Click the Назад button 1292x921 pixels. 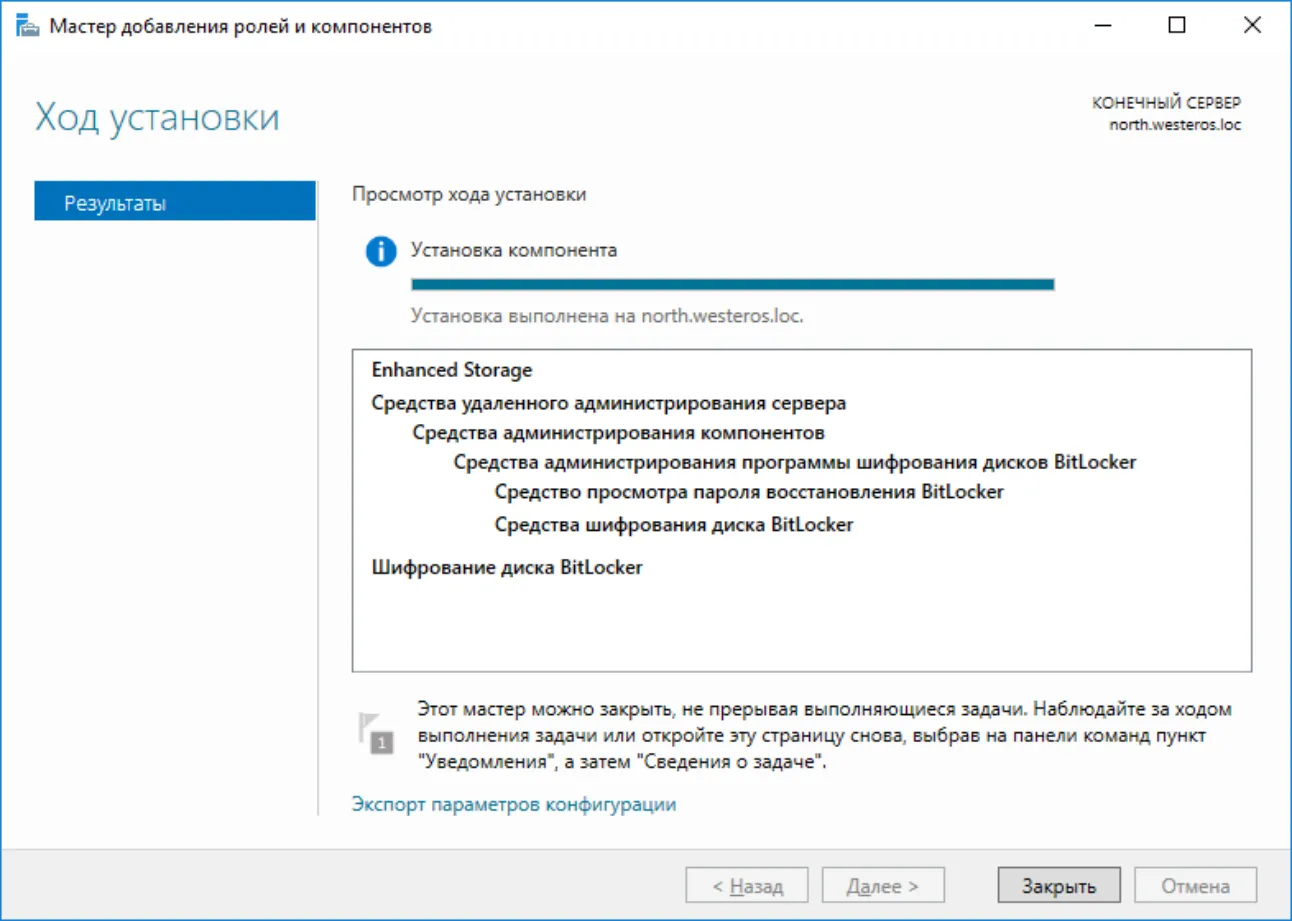point(747,885)
